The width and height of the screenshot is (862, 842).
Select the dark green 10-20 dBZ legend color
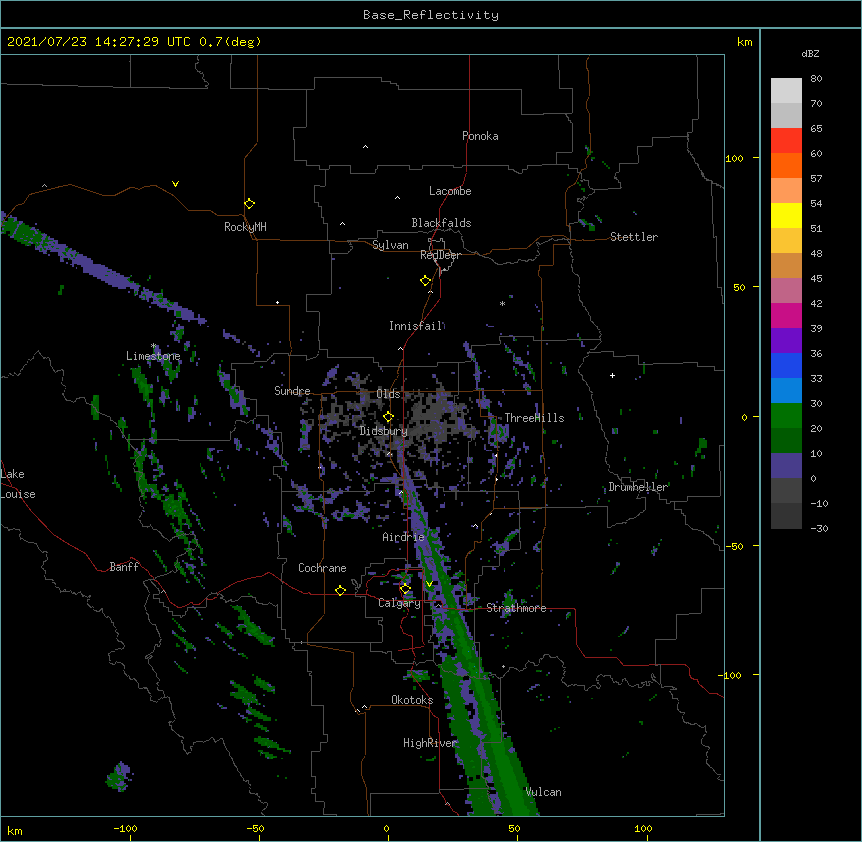coord(786,441)
